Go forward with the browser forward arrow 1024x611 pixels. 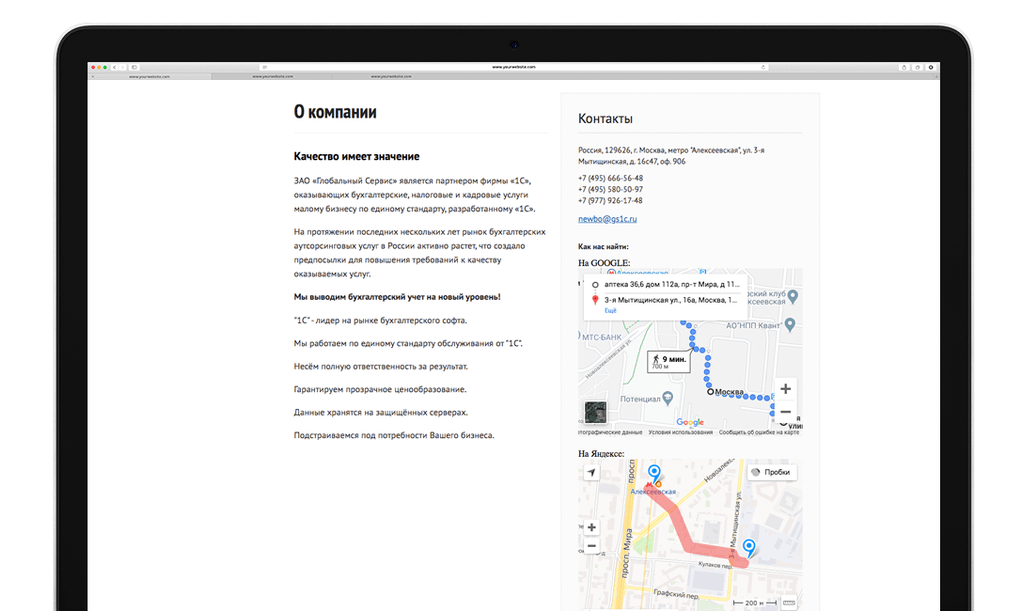tap(122, 67)
